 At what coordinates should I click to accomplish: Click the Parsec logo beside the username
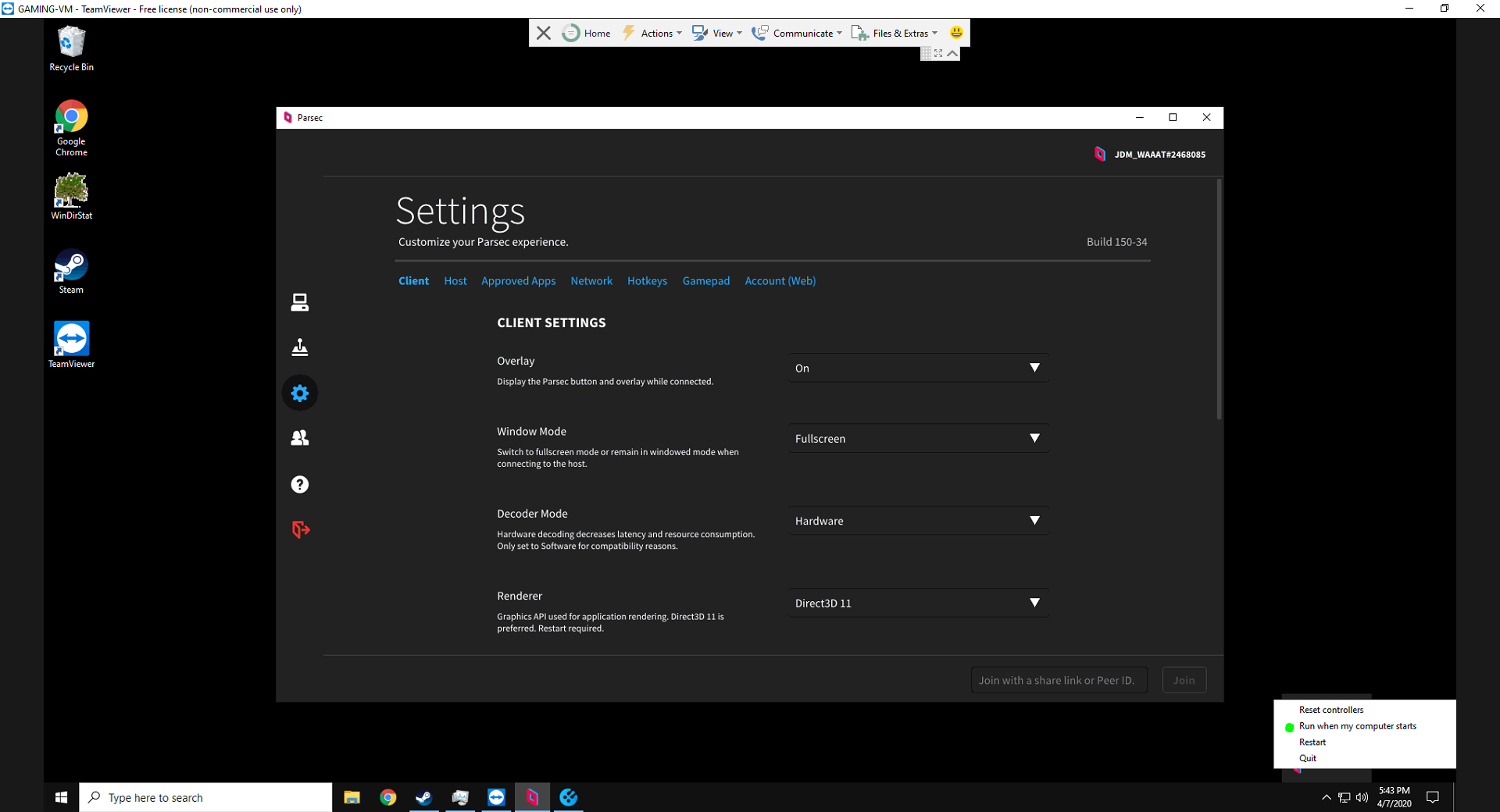(x=1099, y=154)
